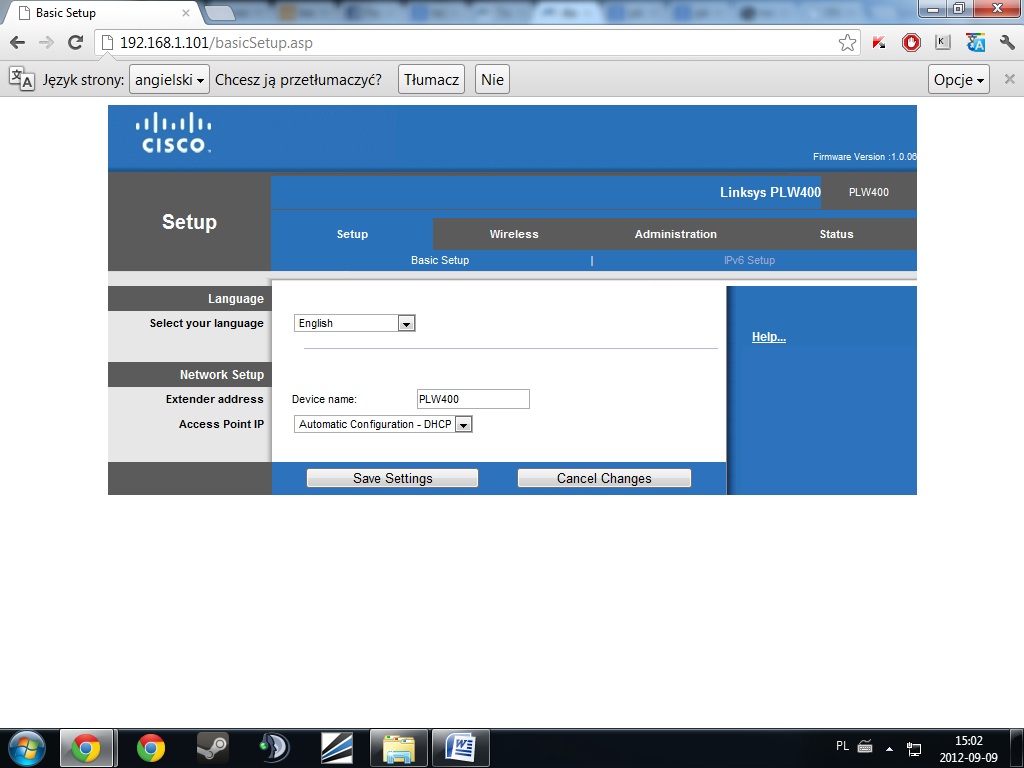Click the Tłumacz translate button
The width and height of the screenshot is (1024, 768).
431,79
